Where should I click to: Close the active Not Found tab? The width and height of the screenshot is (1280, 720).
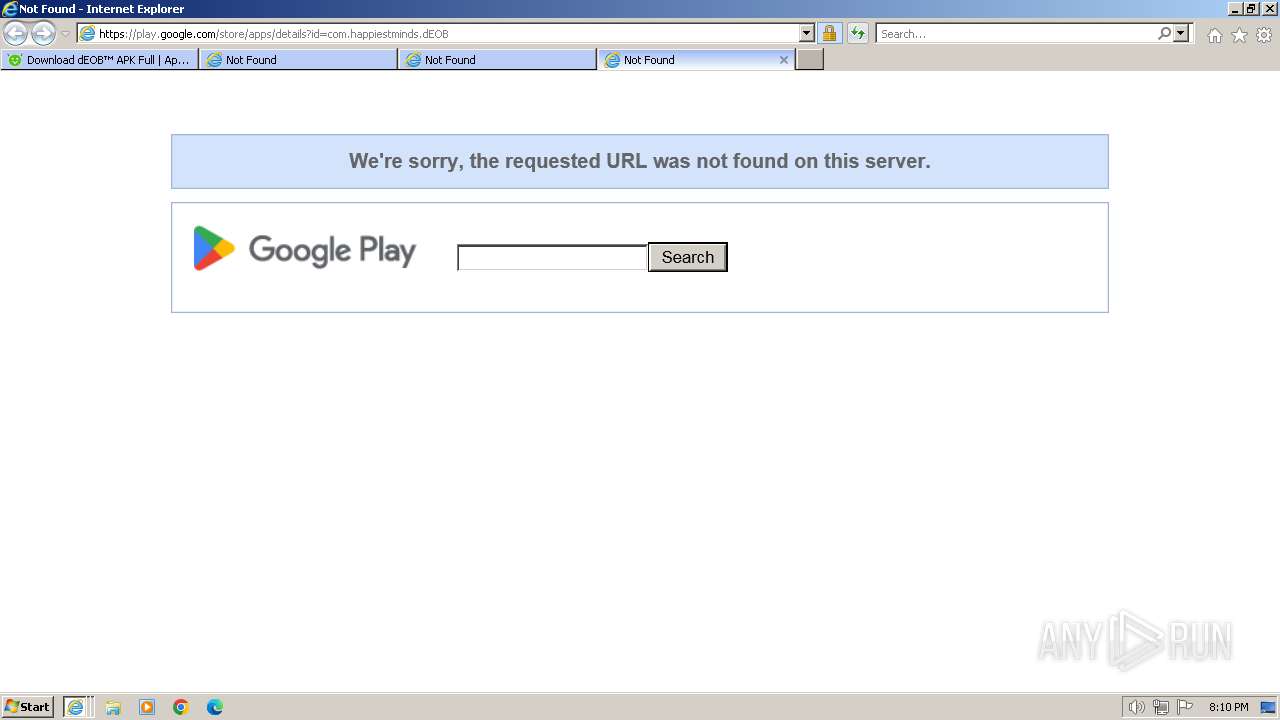[784, 60]
